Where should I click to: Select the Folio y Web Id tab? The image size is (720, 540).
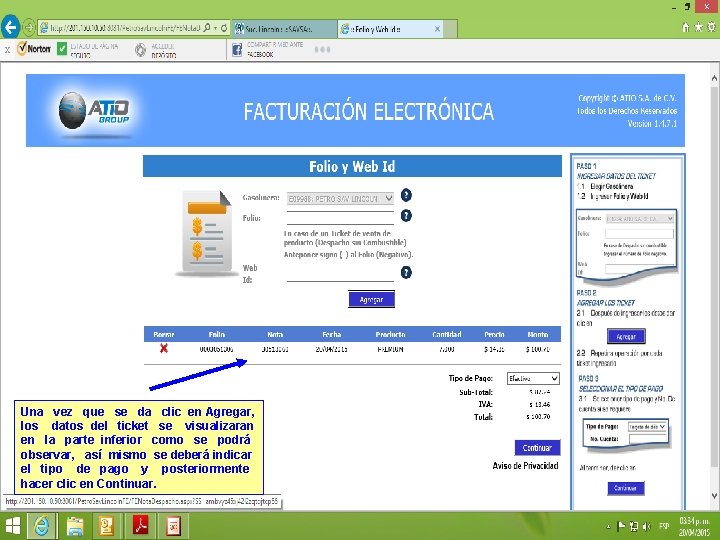(390, 29)
